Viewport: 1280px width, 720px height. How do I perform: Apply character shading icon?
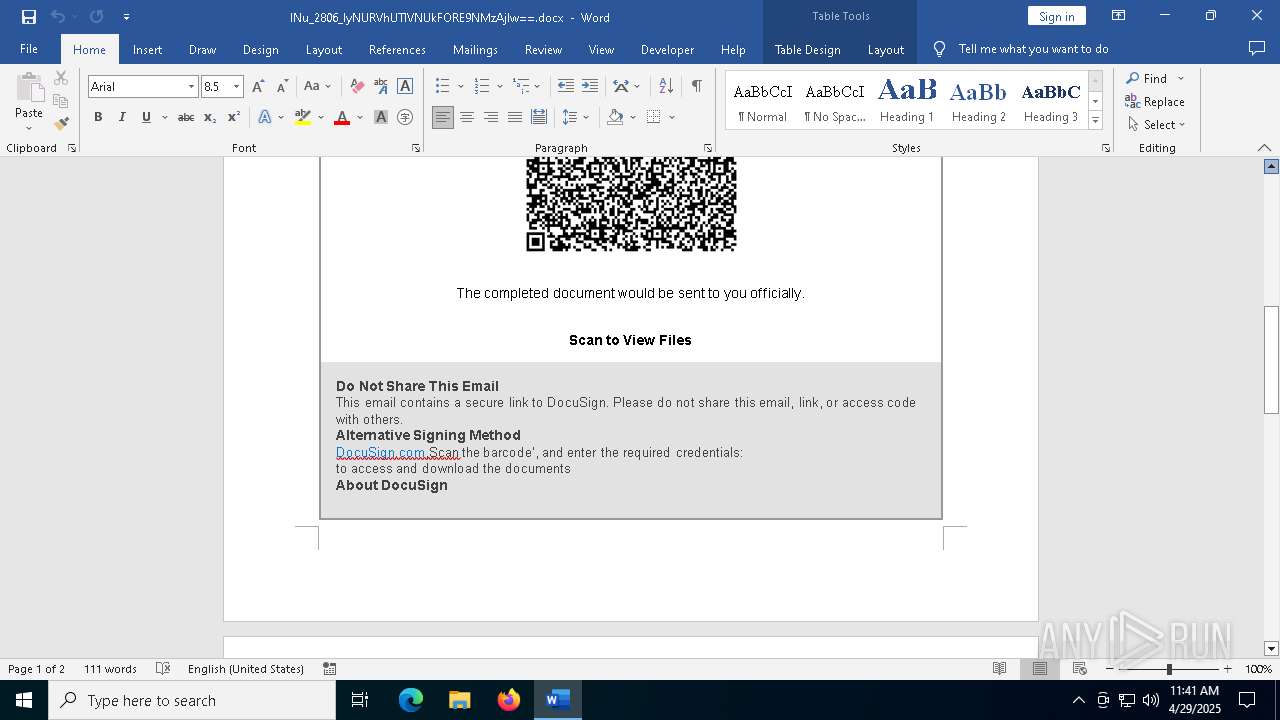(x=381, y=117)
